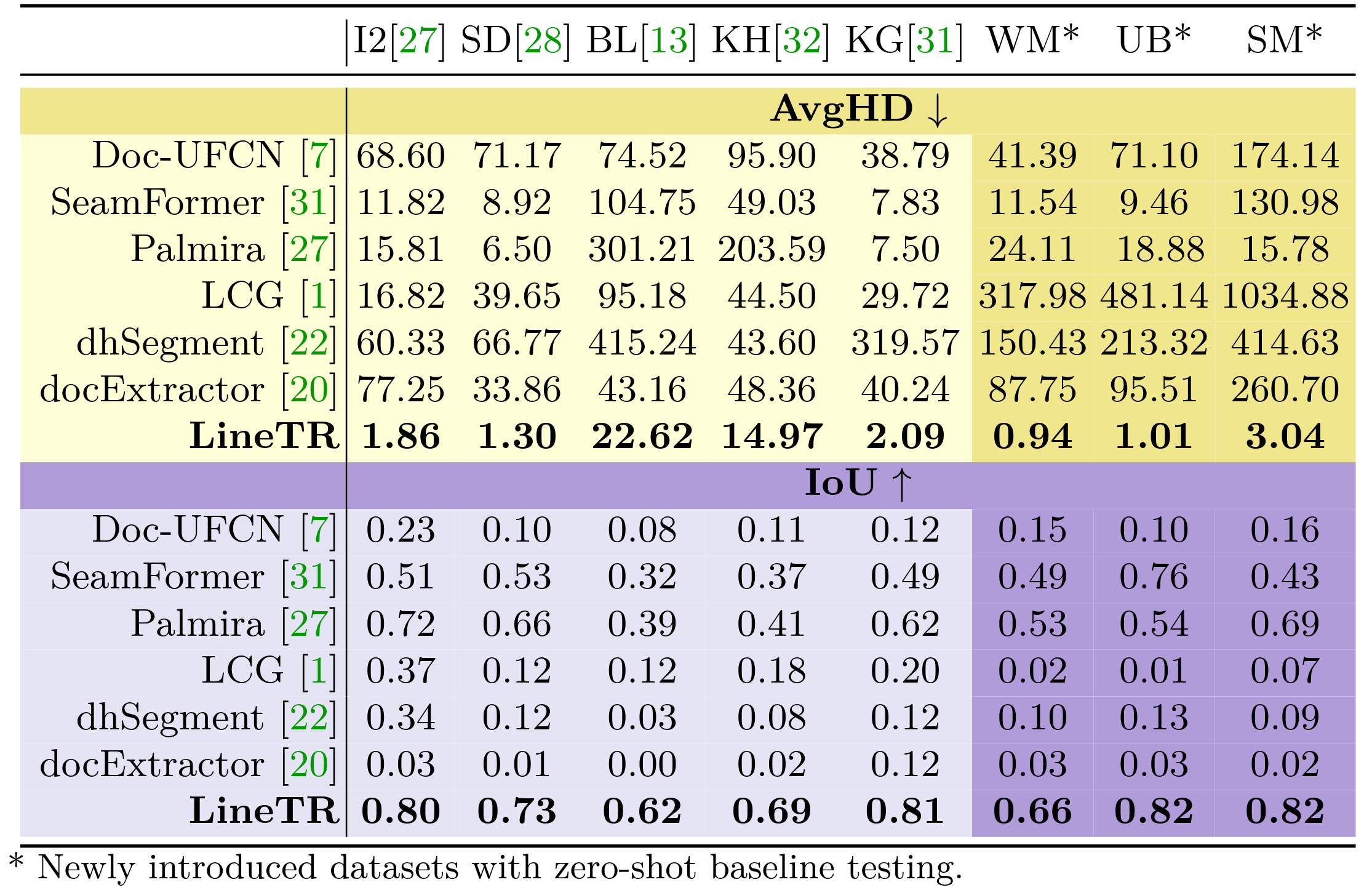Follow SeamFormer citation [31] in IoU section
This screenshot has width=1372, height=890.
tap(309, 577)
